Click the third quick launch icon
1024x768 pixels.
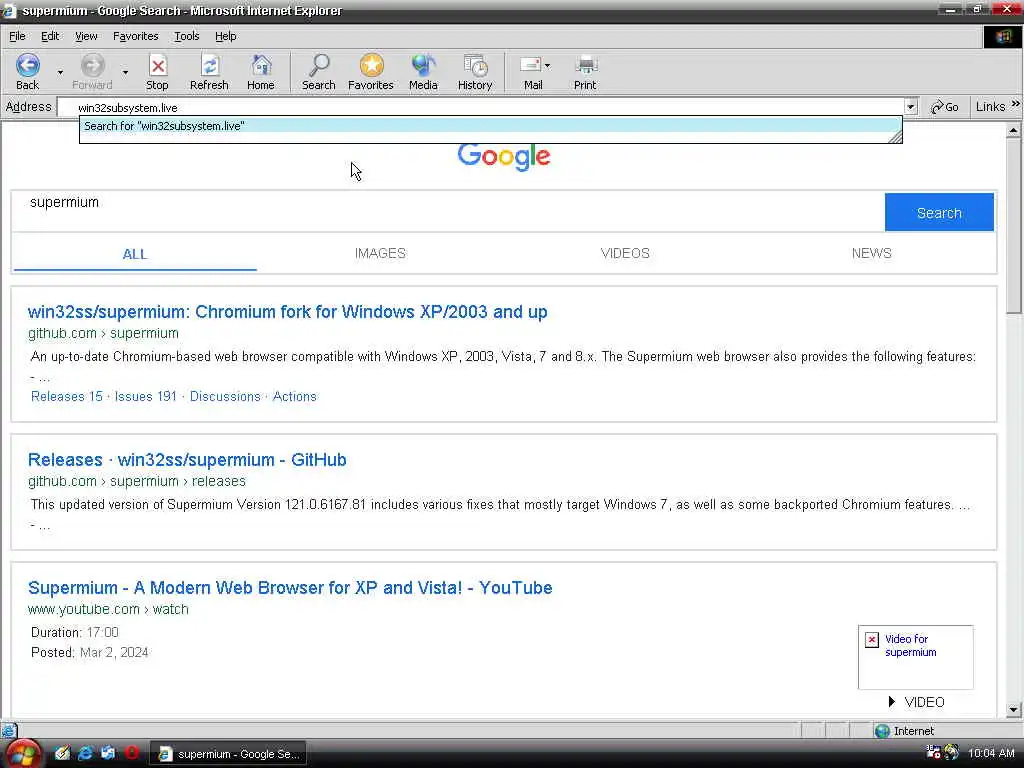click(108, 754)
